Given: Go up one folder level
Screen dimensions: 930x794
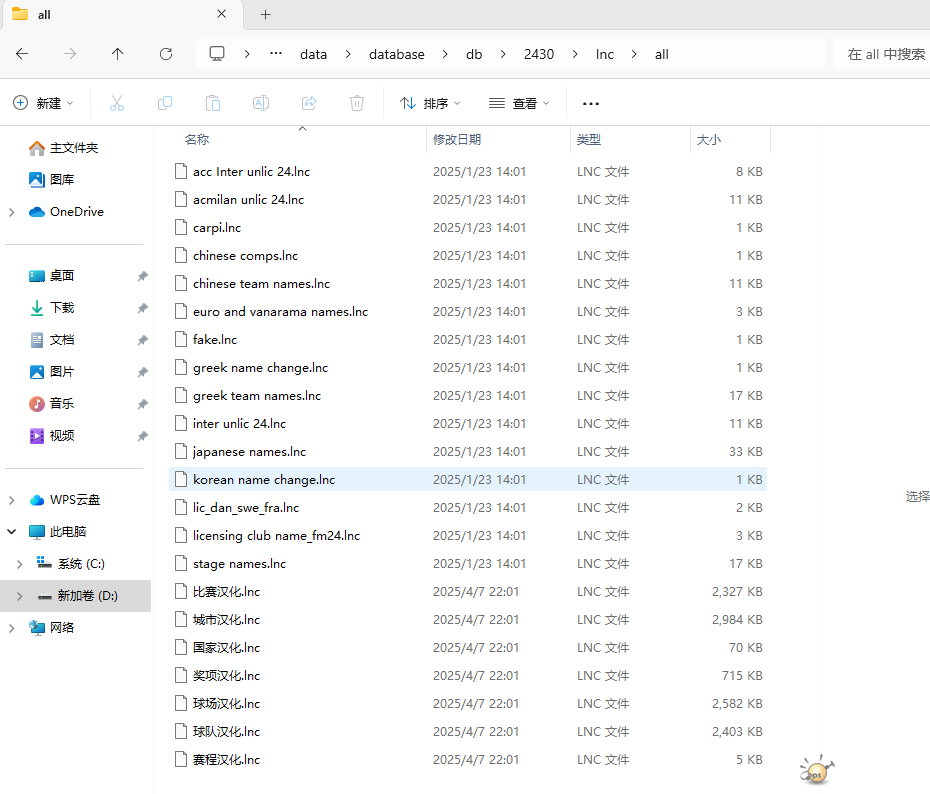Looking at the screenshot, I should (117, 54).
